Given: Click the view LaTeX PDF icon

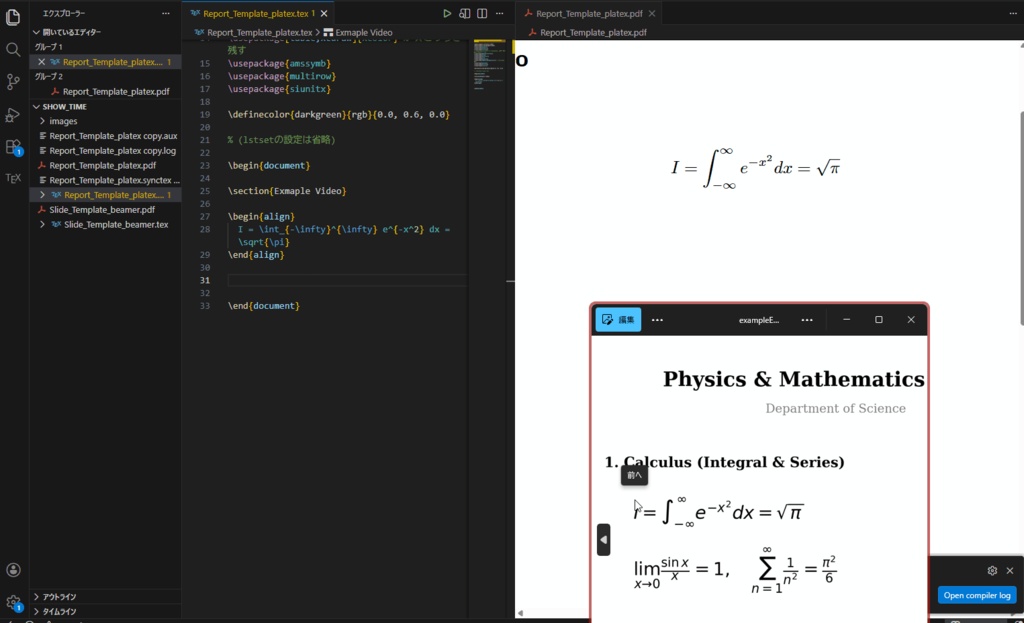Looking at the screenshot, I should 464,13.
